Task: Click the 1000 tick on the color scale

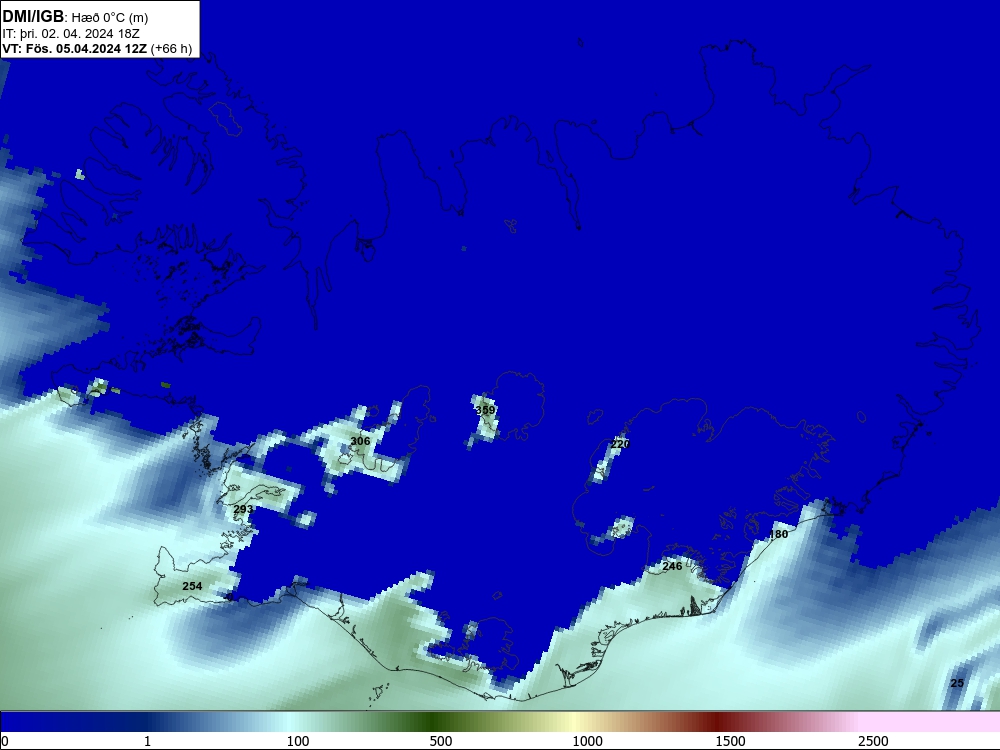Action: [587, 741]
